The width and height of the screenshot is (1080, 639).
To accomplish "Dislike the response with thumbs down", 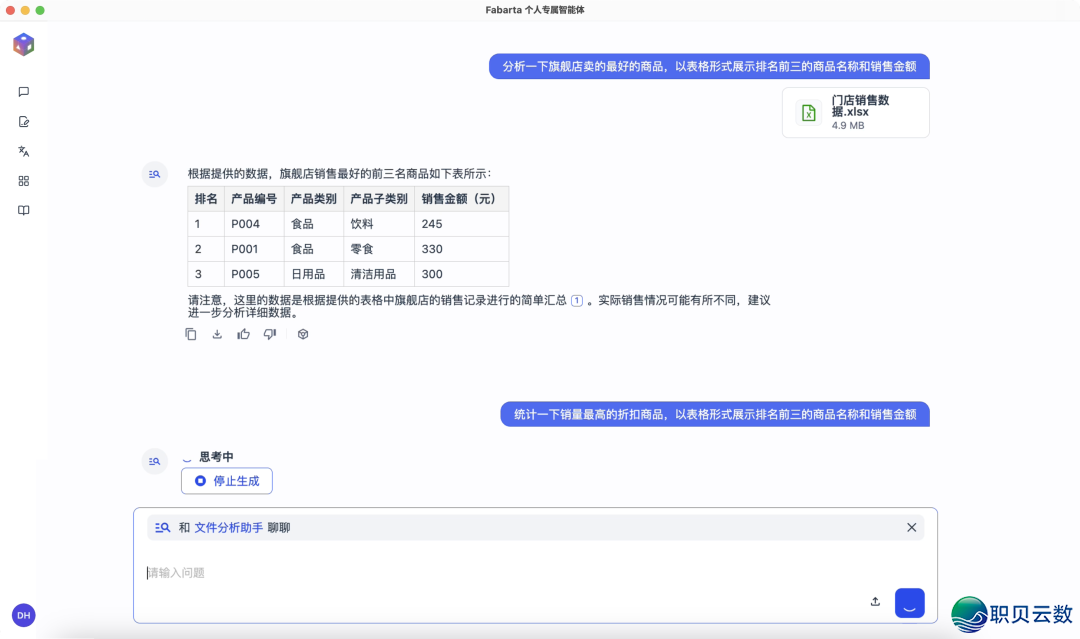I will point(269,334).
